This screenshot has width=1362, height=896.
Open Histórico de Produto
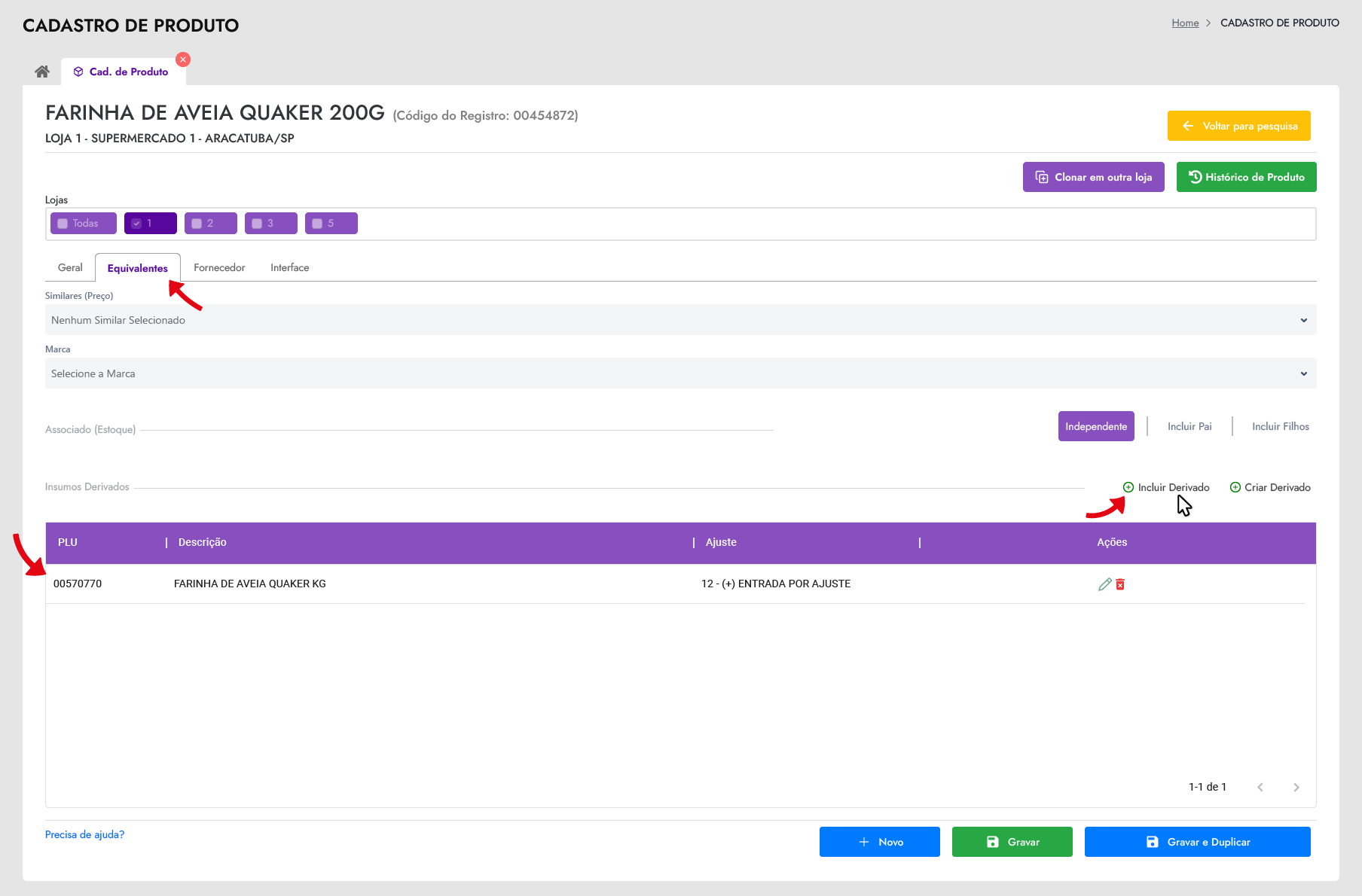(1246, 177)
